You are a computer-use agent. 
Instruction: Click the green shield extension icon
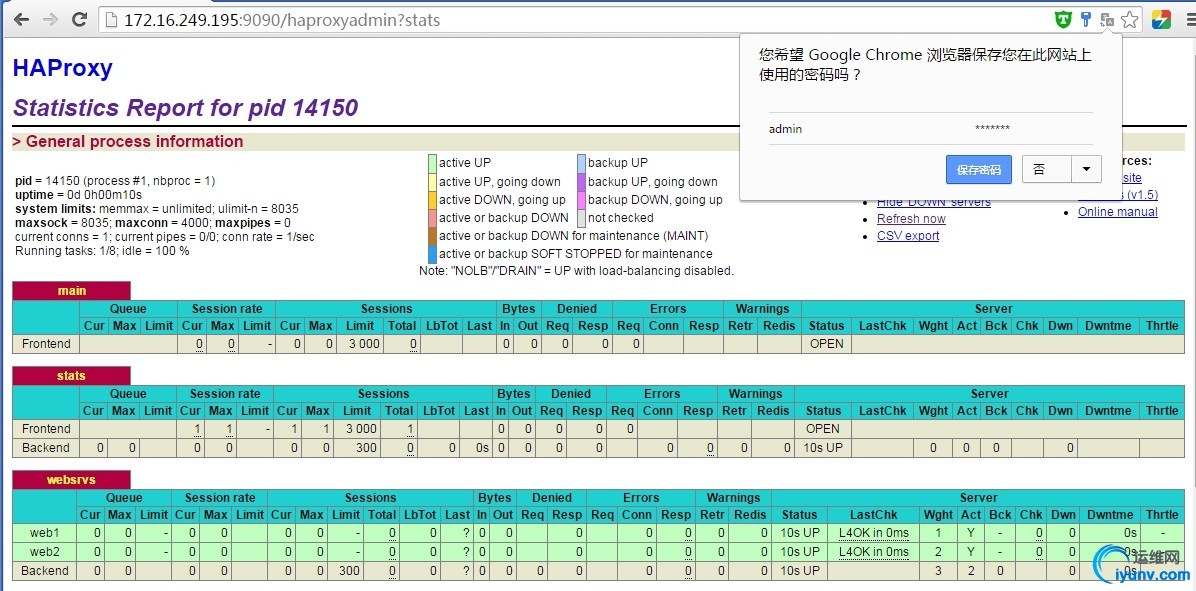[x=1063, y=20]
